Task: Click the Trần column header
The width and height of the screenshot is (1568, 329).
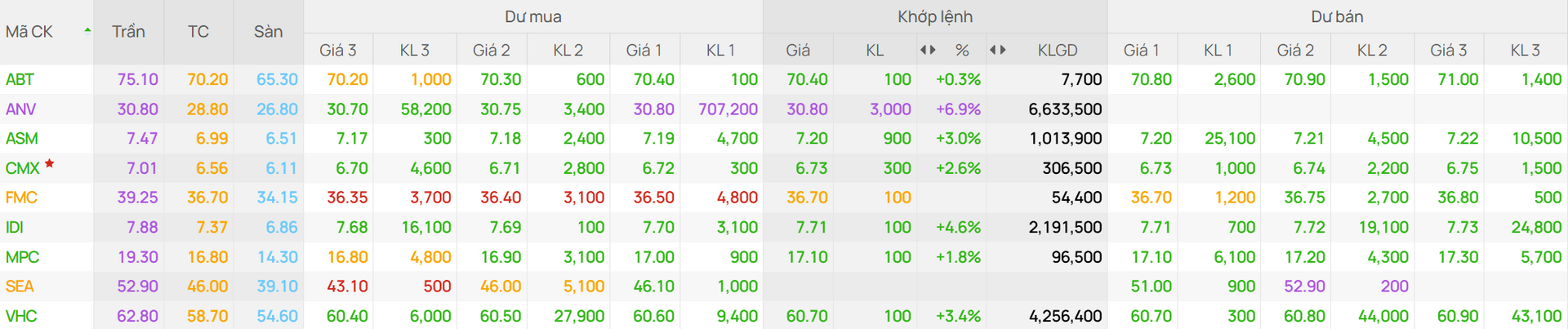Action: (128, 32)
